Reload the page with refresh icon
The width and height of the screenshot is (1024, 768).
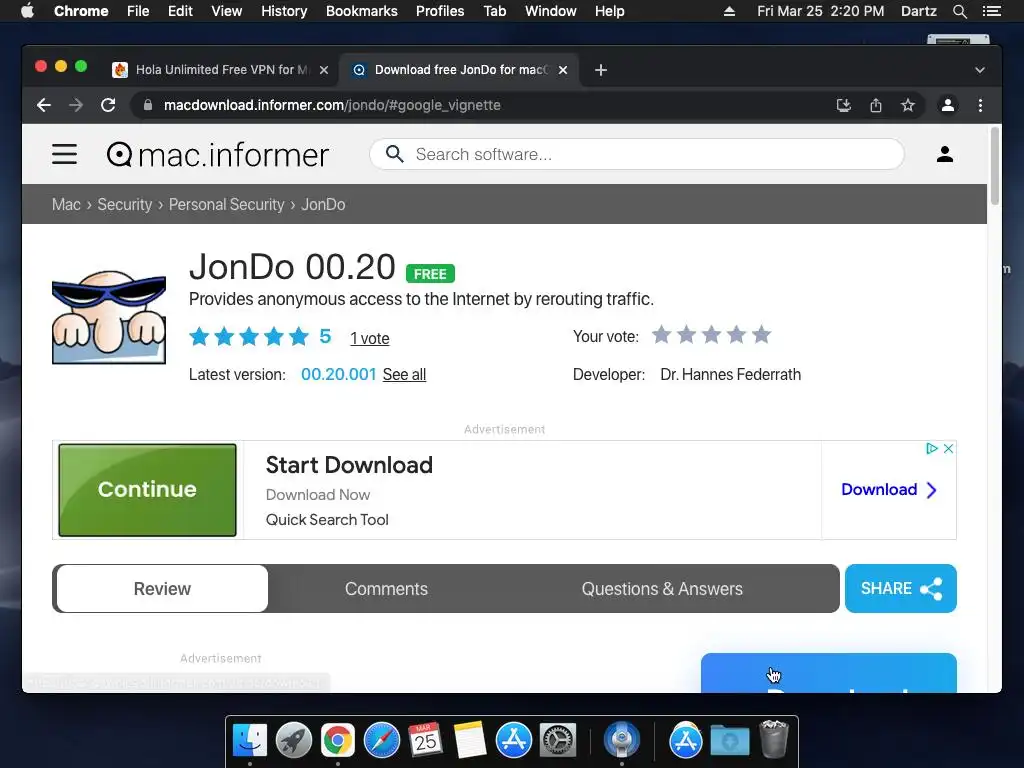(x=108, y=105)
